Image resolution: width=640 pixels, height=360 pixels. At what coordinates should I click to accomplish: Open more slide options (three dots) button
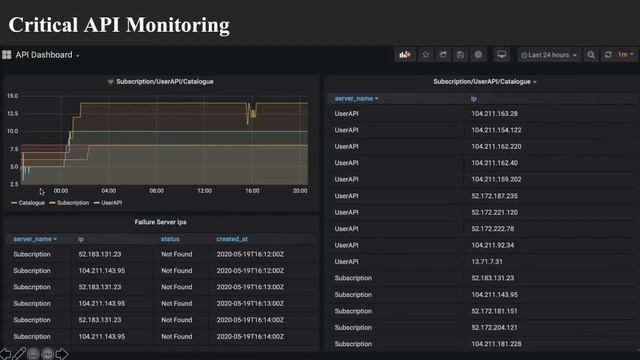click(x=48, y=353)
